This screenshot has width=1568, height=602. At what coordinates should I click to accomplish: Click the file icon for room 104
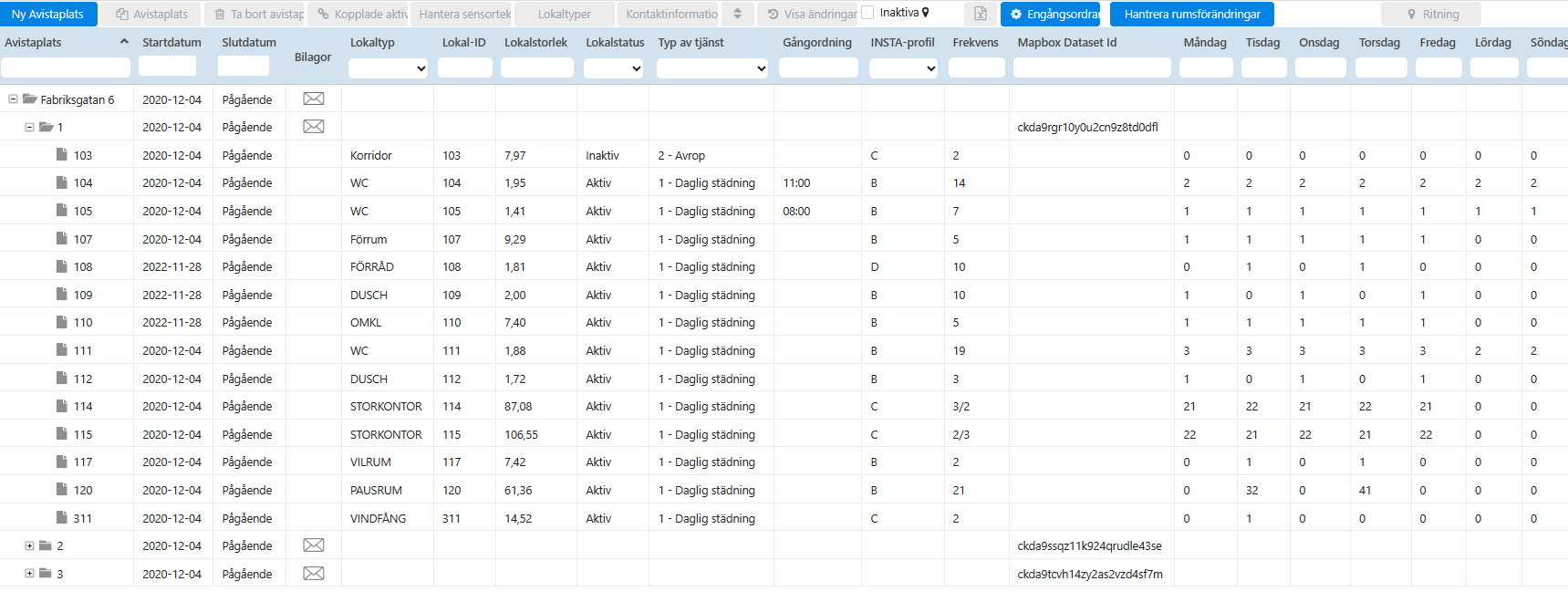pos(62,182)
